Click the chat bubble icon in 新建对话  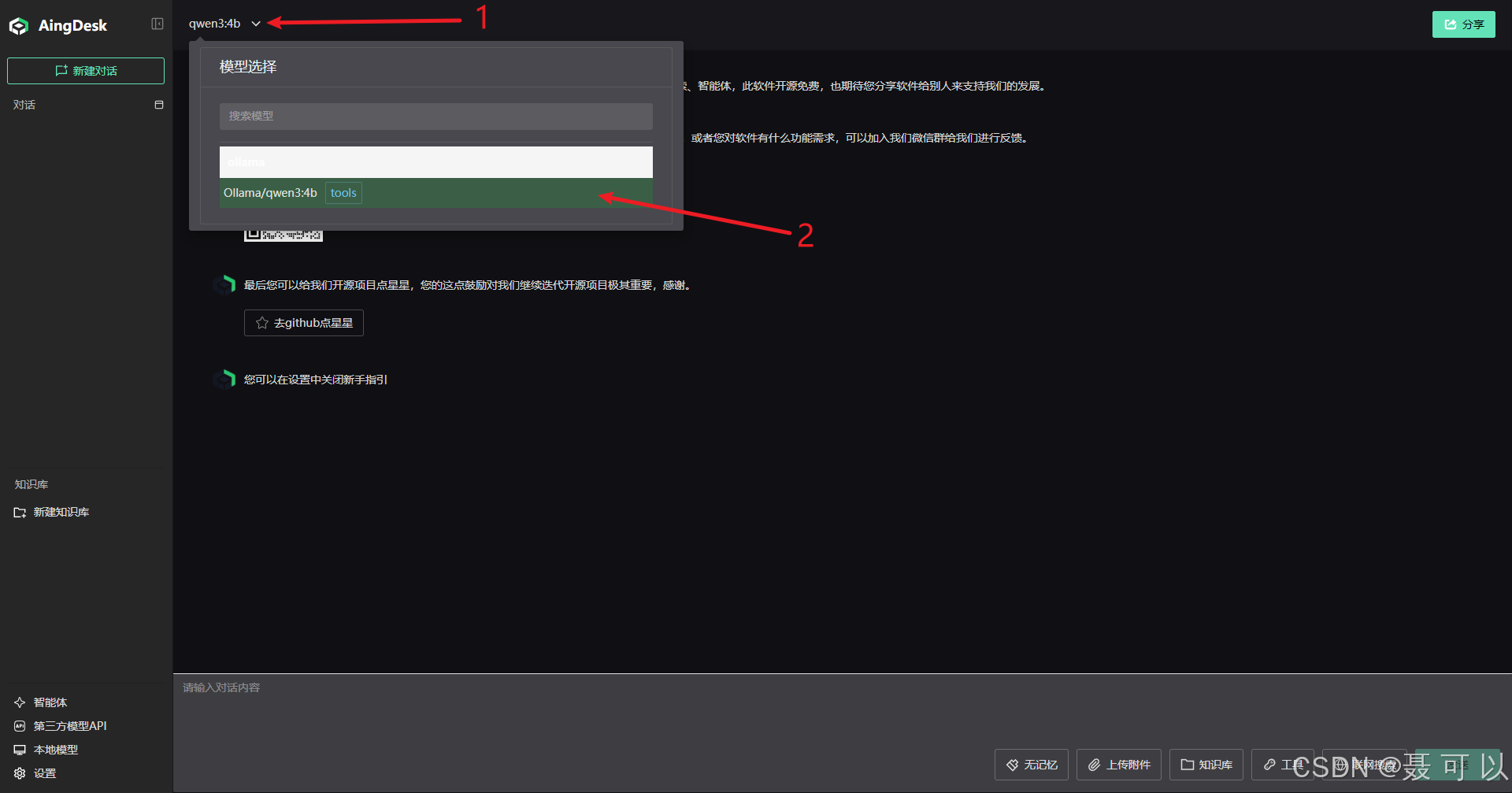click(x=61, y=71)
